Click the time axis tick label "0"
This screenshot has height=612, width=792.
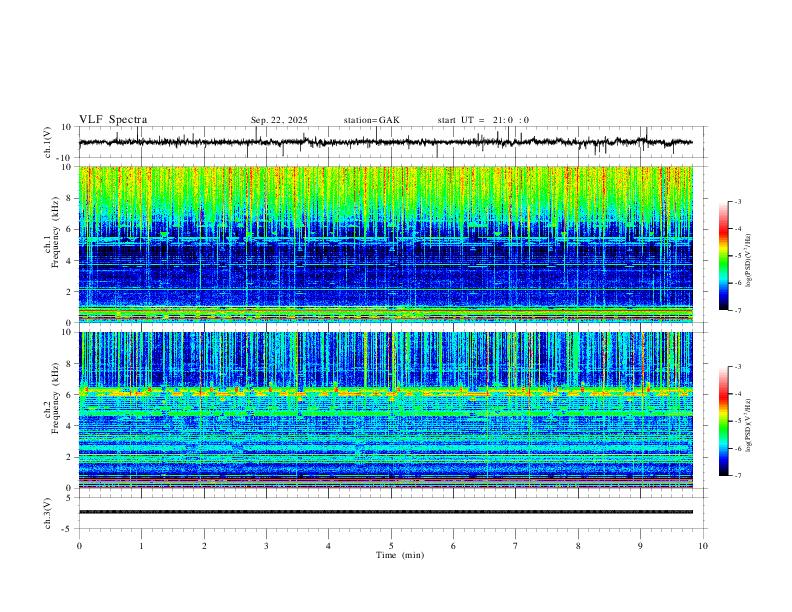(x=79, y=546)
